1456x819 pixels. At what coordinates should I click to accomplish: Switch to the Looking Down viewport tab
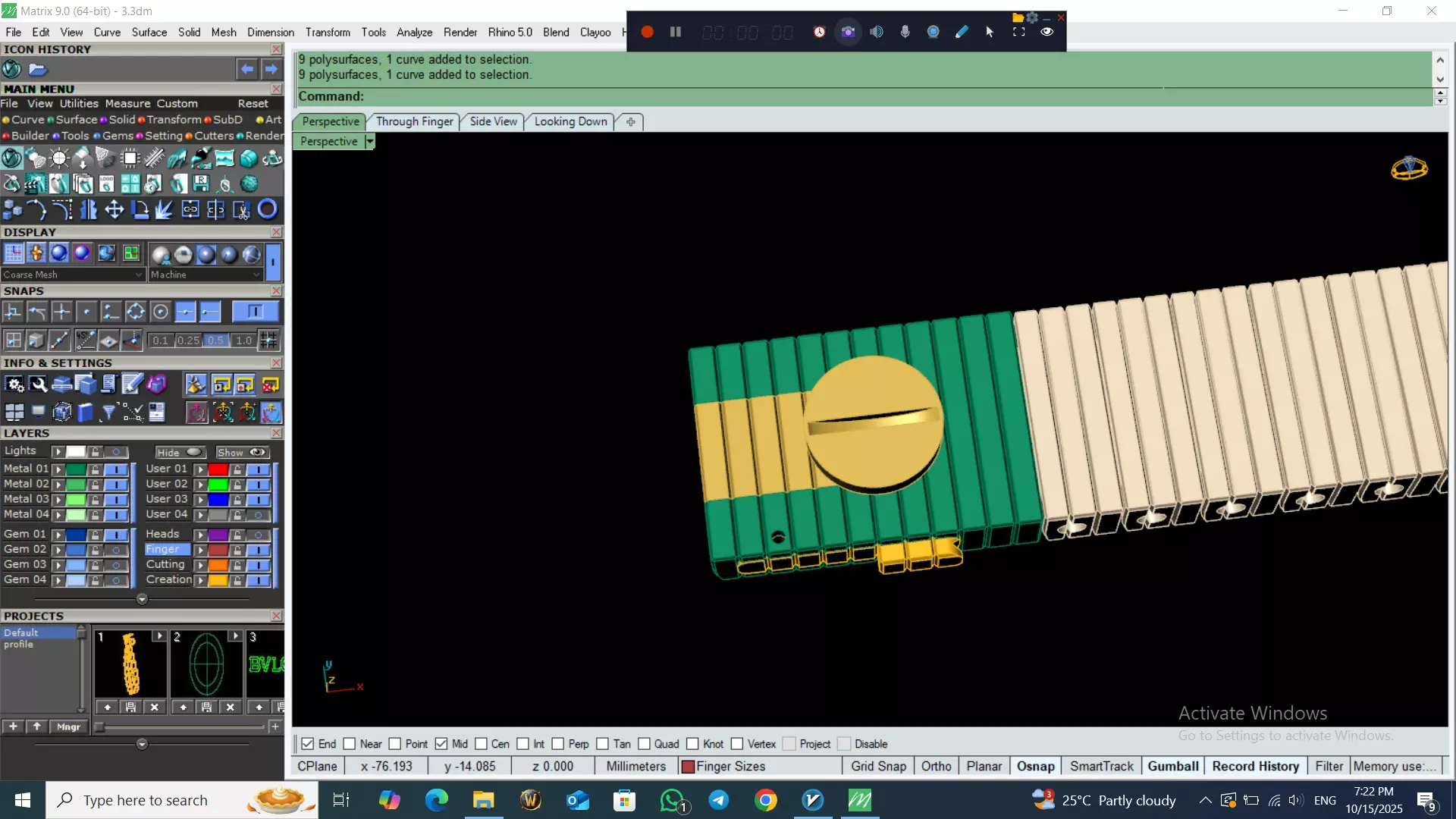coord(570,121)
